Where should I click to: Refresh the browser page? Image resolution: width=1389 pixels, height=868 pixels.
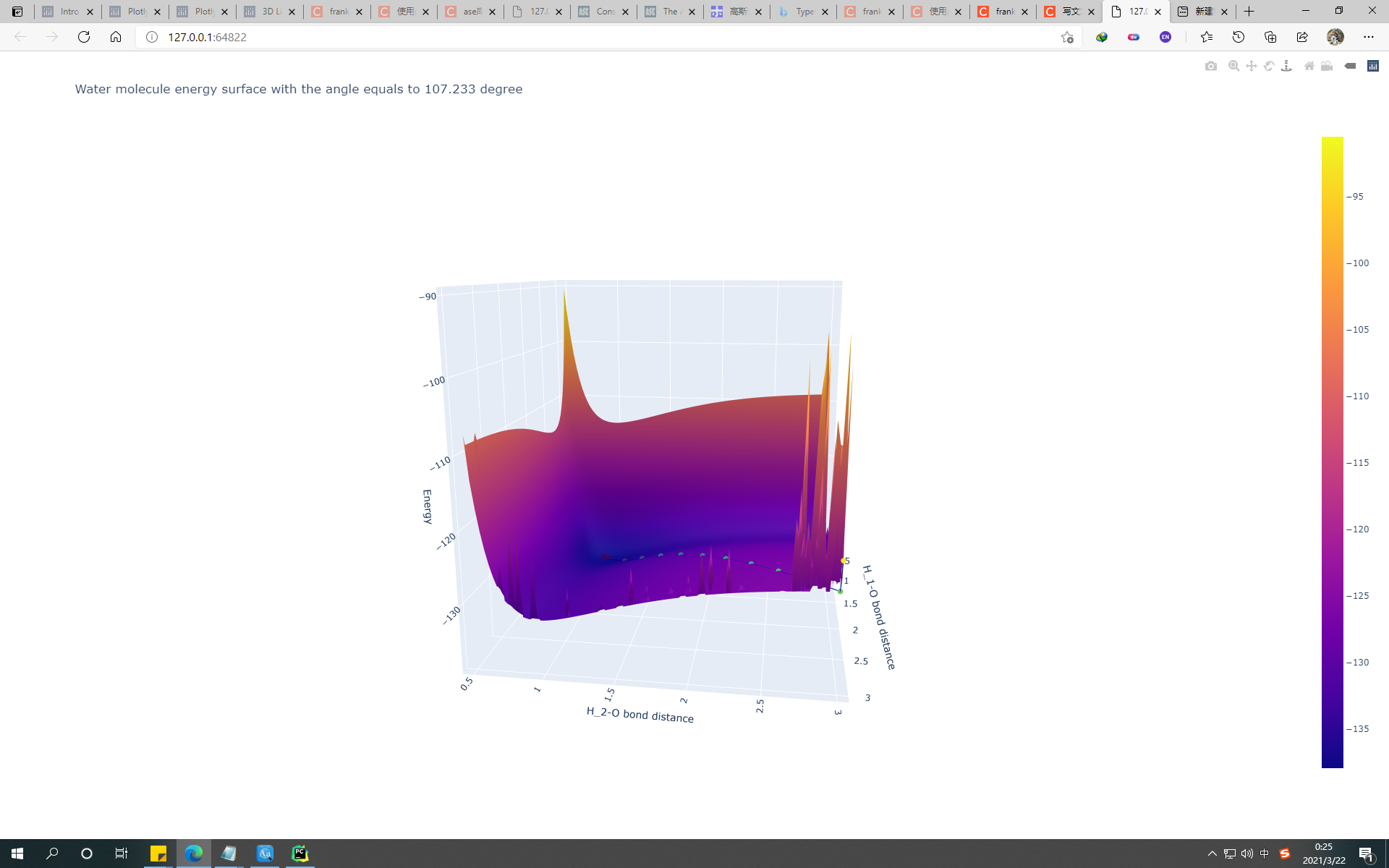coord(84,37)
